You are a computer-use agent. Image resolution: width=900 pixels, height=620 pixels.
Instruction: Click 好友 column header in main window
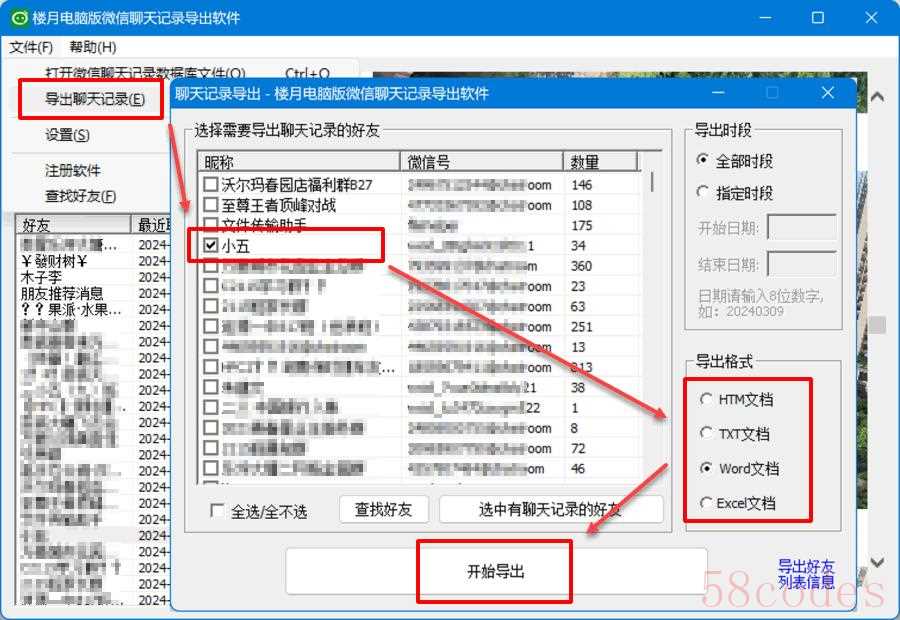[73, 224]
